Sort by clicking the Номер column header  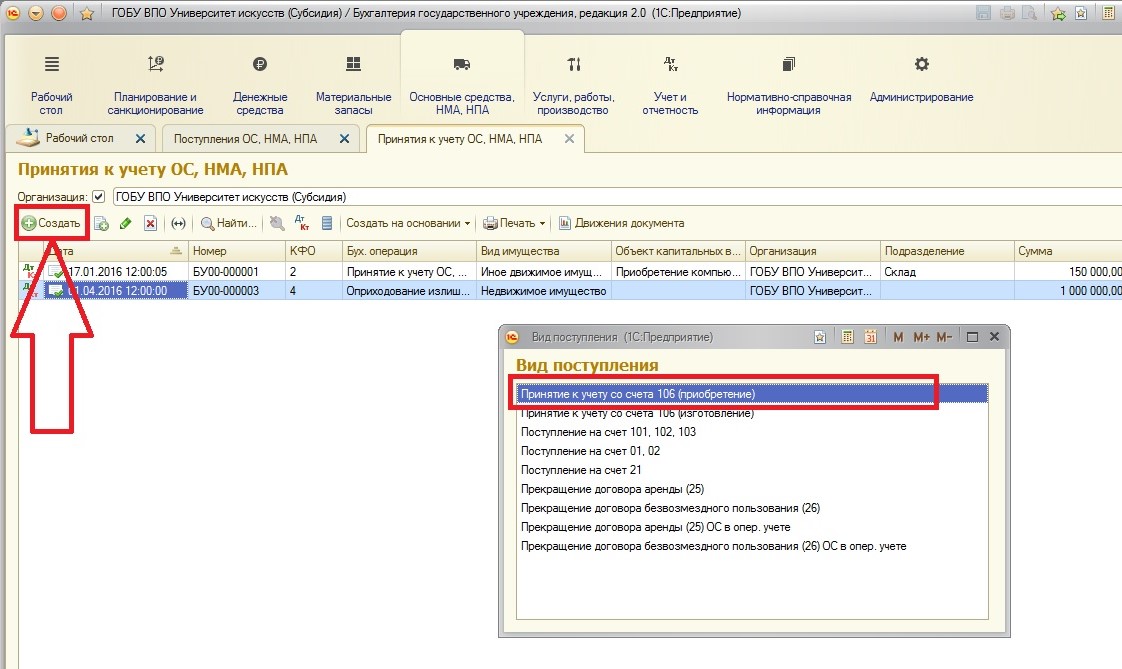(234, 251)
